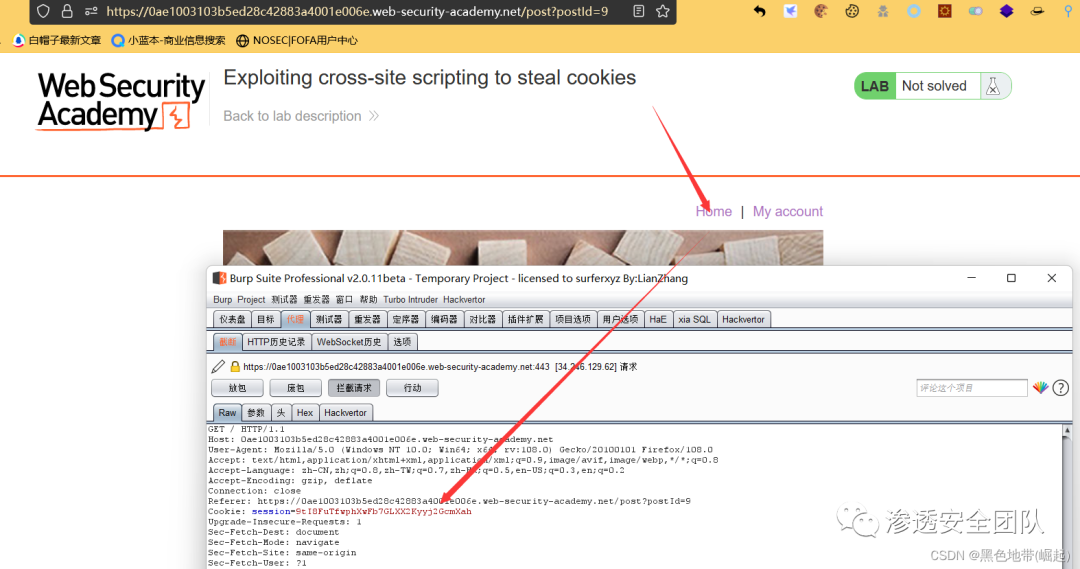
Task: Click the brown cookie extension icon
Action: (820, 11)
